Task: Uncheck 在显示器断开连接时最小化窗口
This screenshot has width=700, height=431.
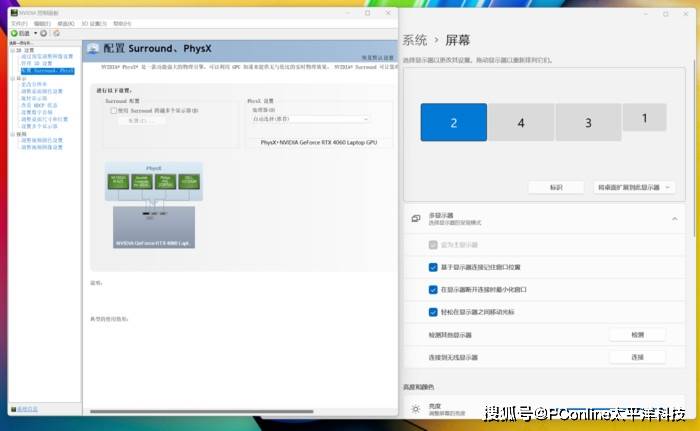Action: 433,289
